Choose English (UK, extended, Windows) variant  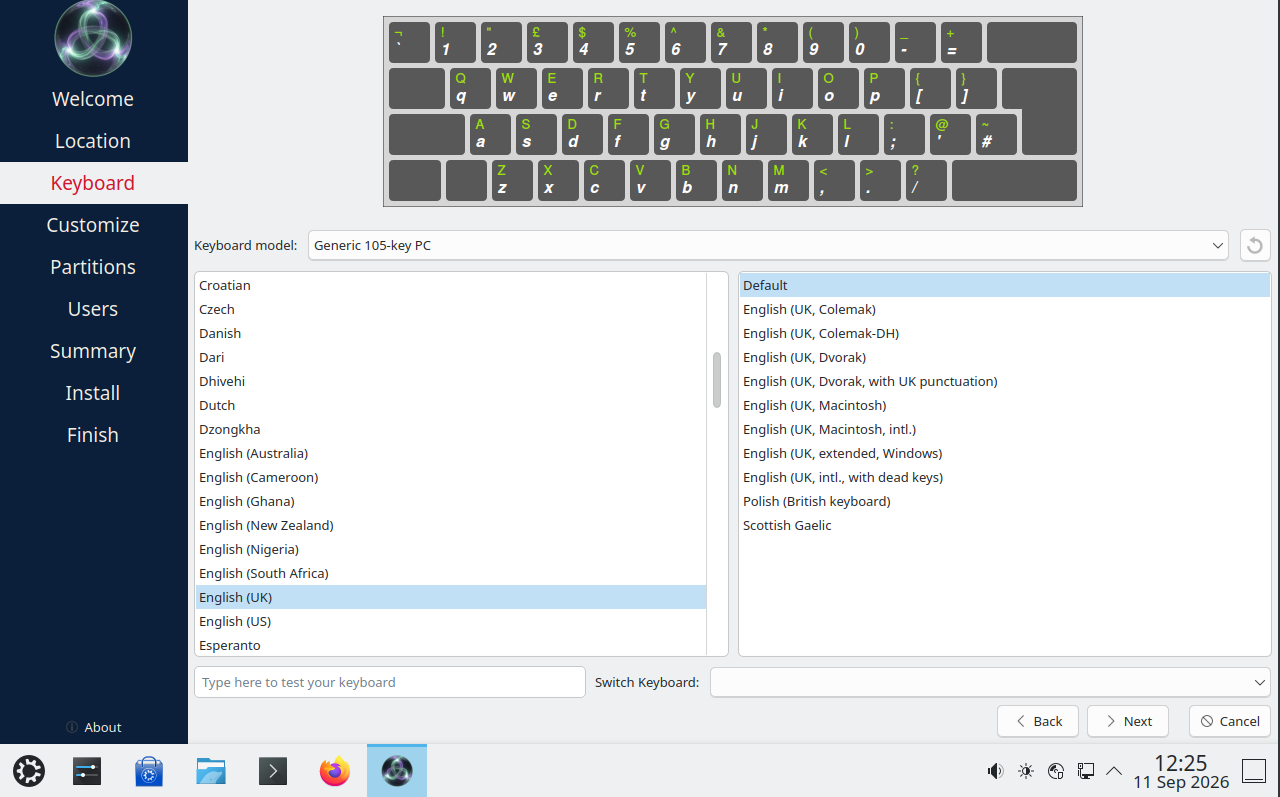click(1004, 453)
